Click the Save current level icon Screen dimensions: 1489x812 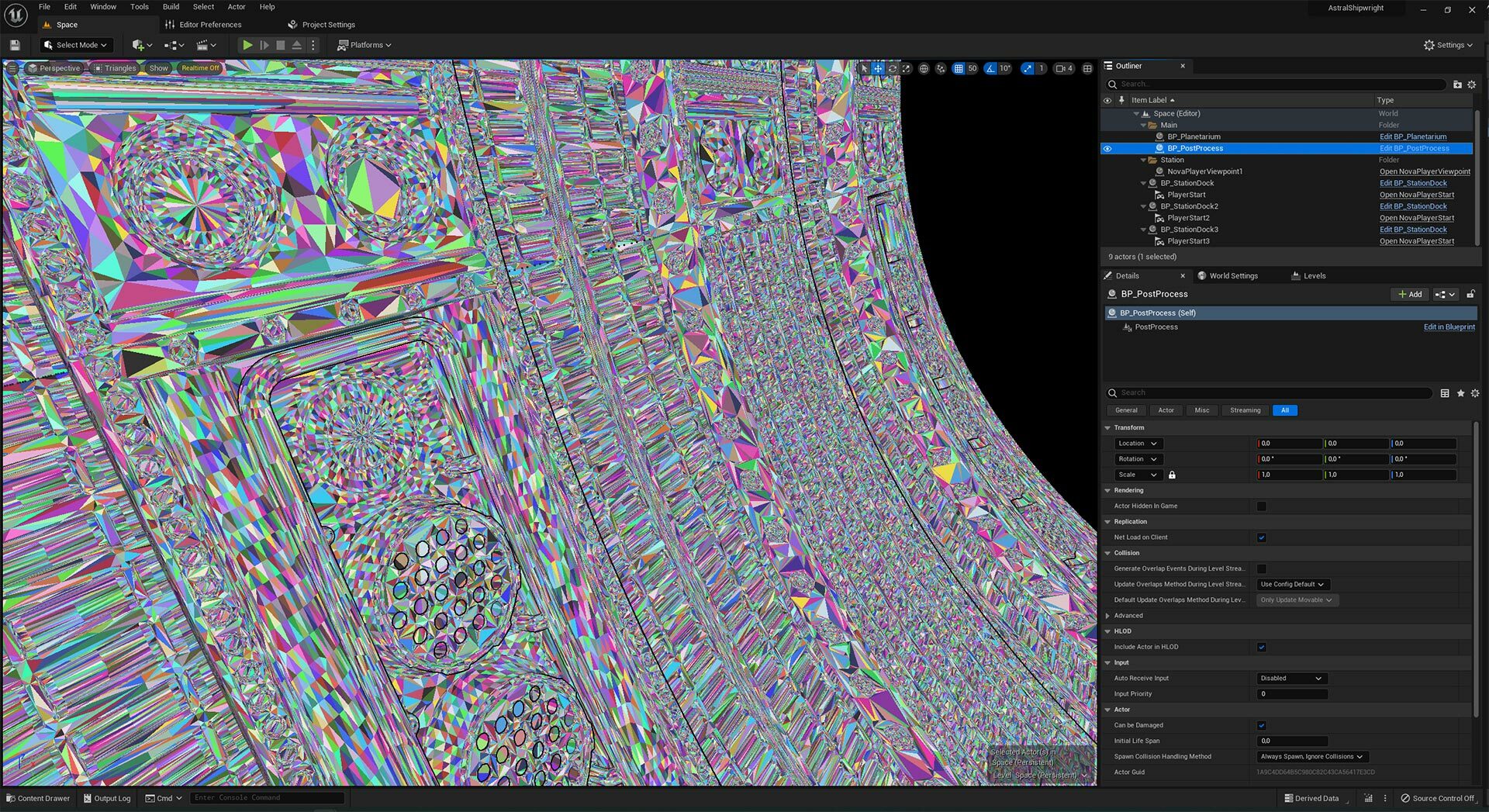(15, 45)
